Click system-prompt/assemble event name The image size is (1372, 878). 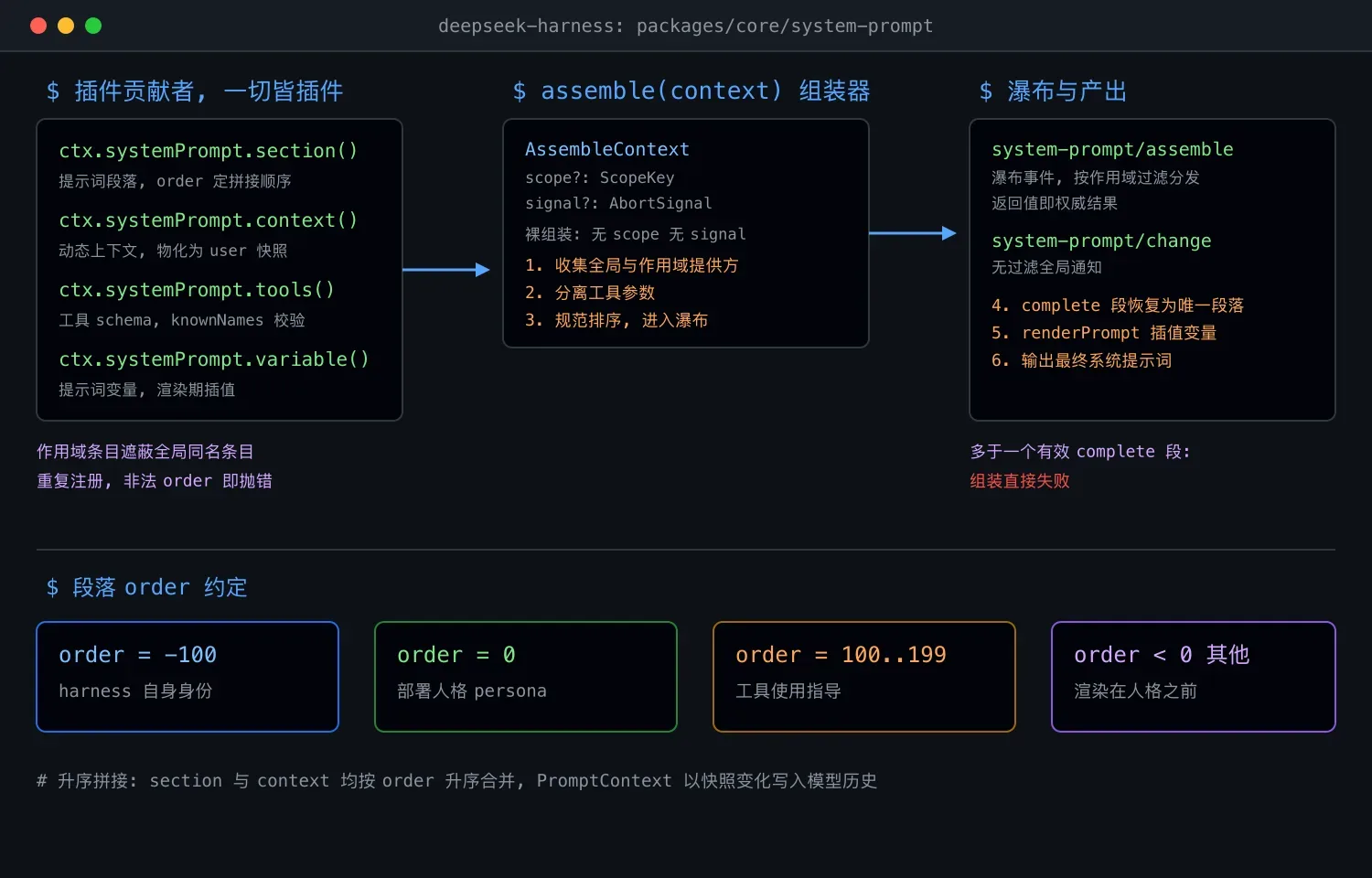tap(1112, 149)
